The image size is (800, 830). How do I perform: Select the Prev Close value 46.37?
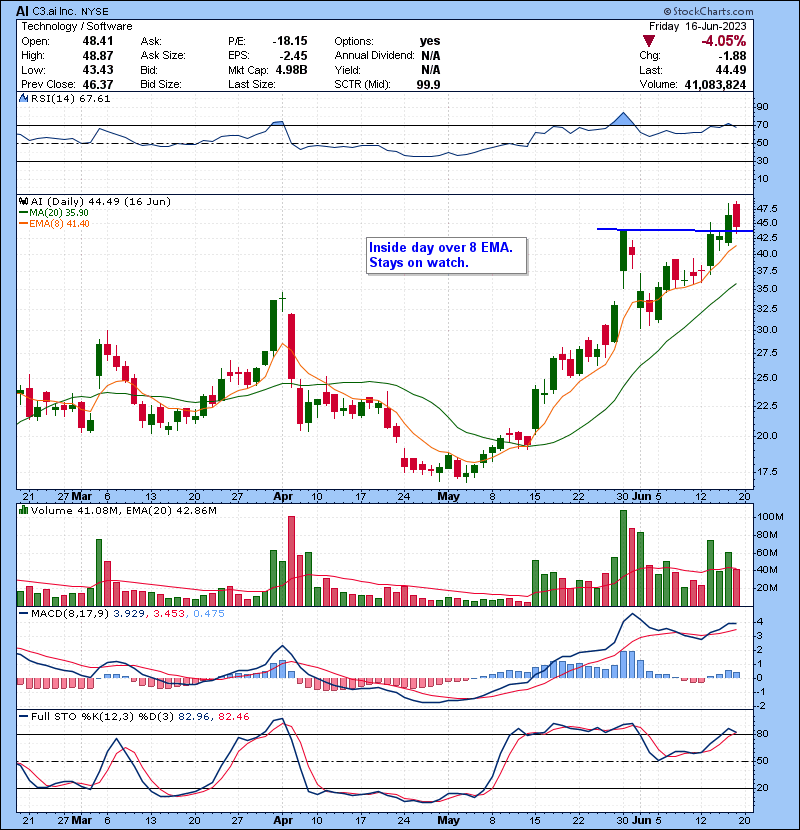click(97, 84)
